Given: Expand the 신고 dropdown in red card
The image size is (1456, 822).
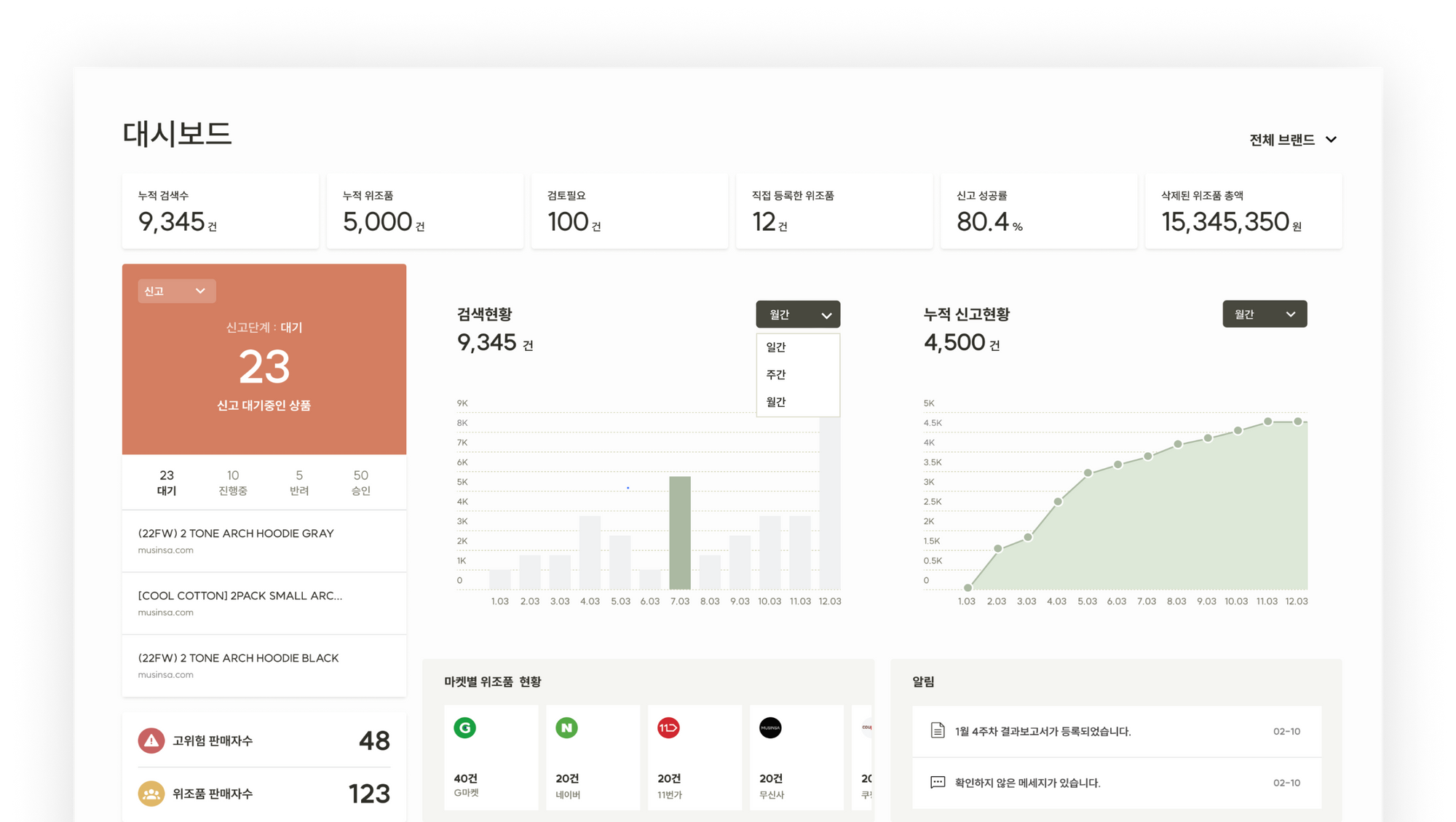Looking at the screenshot, I should pyautogui.click(x=176, y=291).
